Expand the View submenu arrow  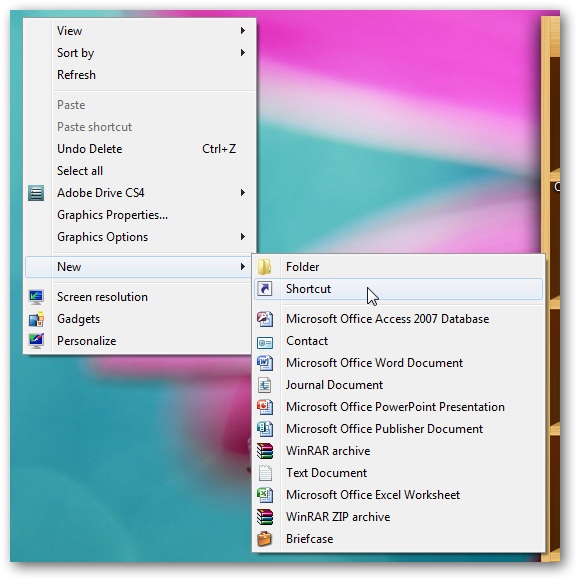click(243, 31)
